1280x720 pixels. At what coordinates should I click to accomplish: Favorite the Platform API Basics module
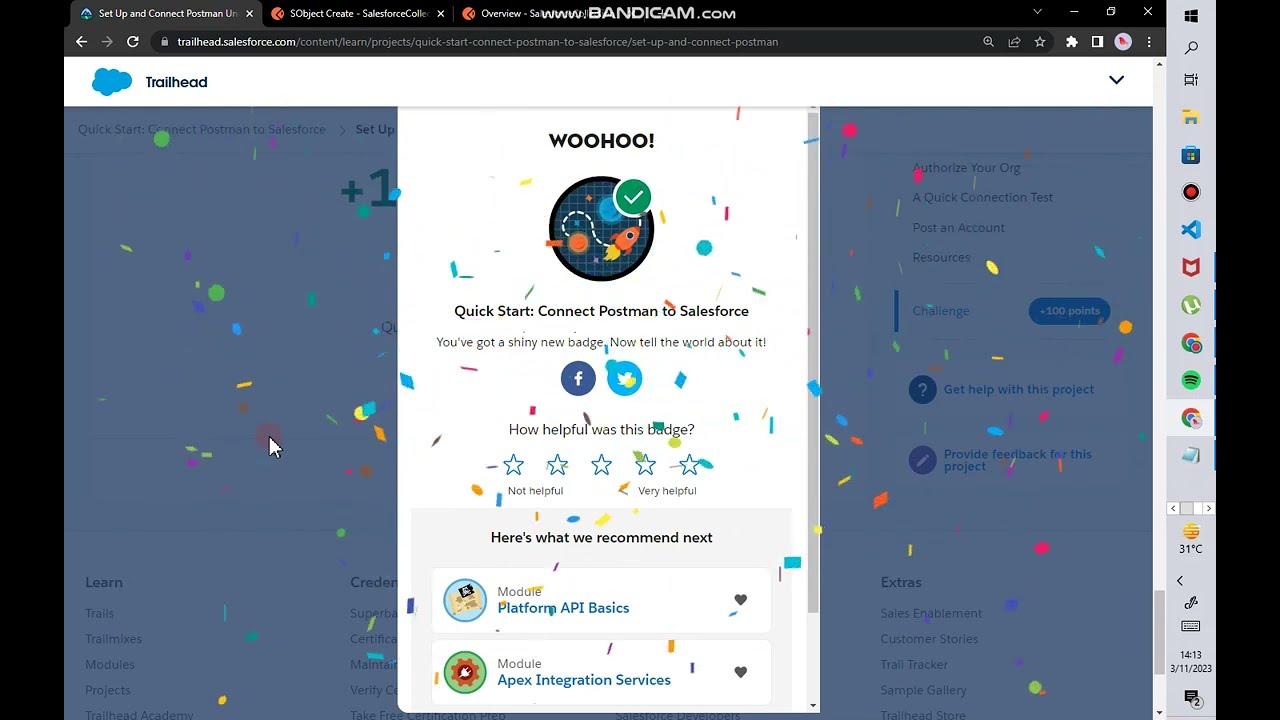click(740, 600)
